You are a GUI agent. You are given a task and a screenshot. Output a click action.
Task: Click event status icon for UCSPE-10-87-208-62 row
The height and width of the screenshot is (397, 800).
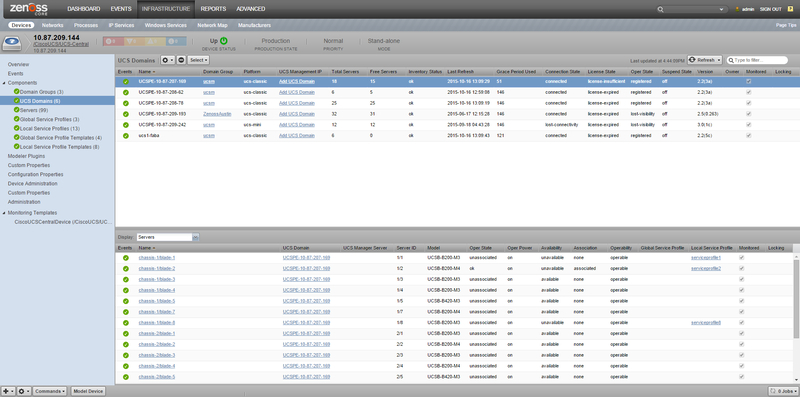coord(126,92)
